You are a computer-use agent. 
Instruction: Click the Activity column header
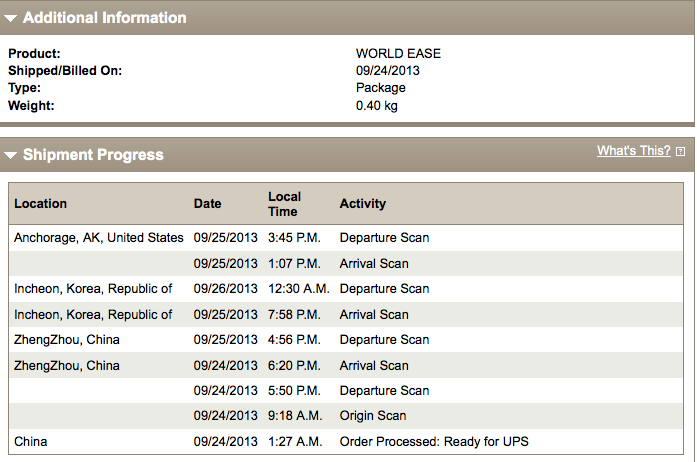pos(363,204)
